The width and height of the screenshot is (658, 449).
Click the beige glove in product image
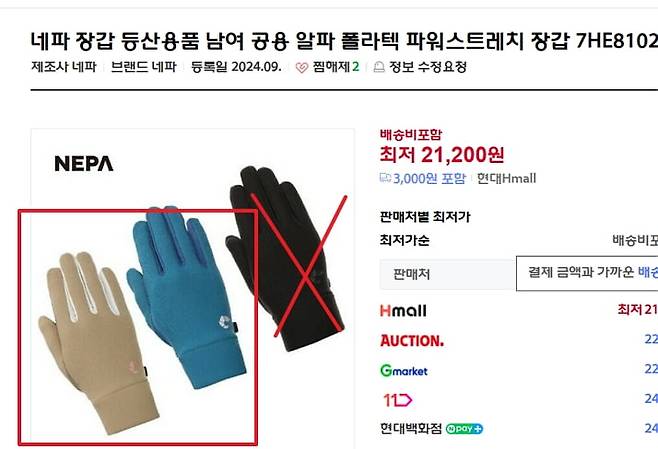[x=97, y=342]
